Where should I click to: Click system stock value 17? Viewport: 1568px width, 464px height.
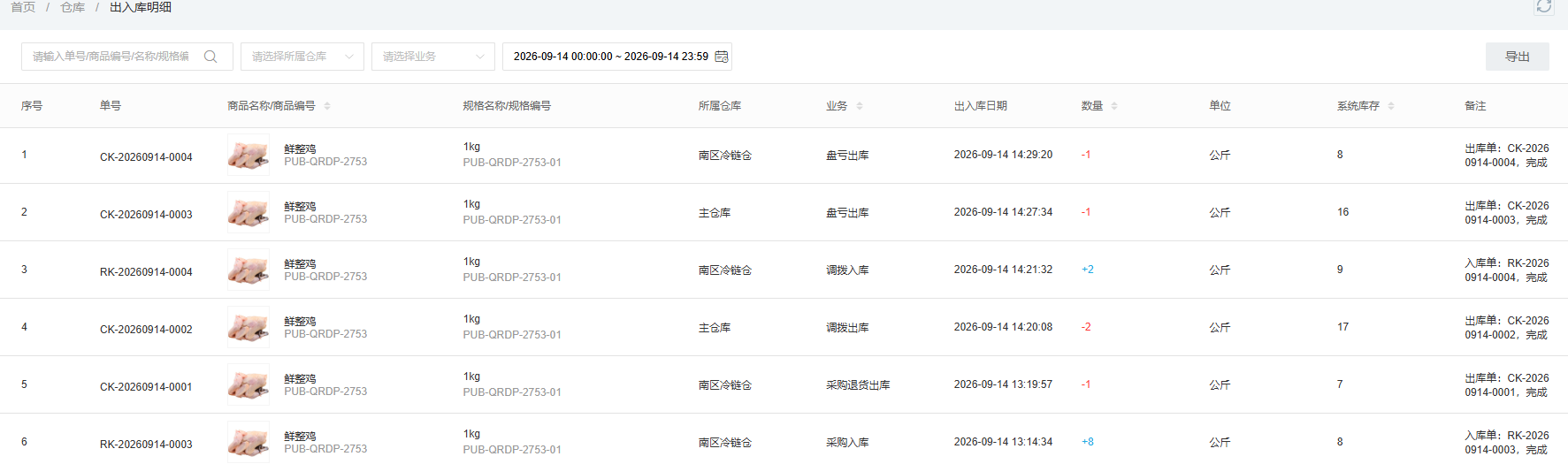[x=1343, y=327]
